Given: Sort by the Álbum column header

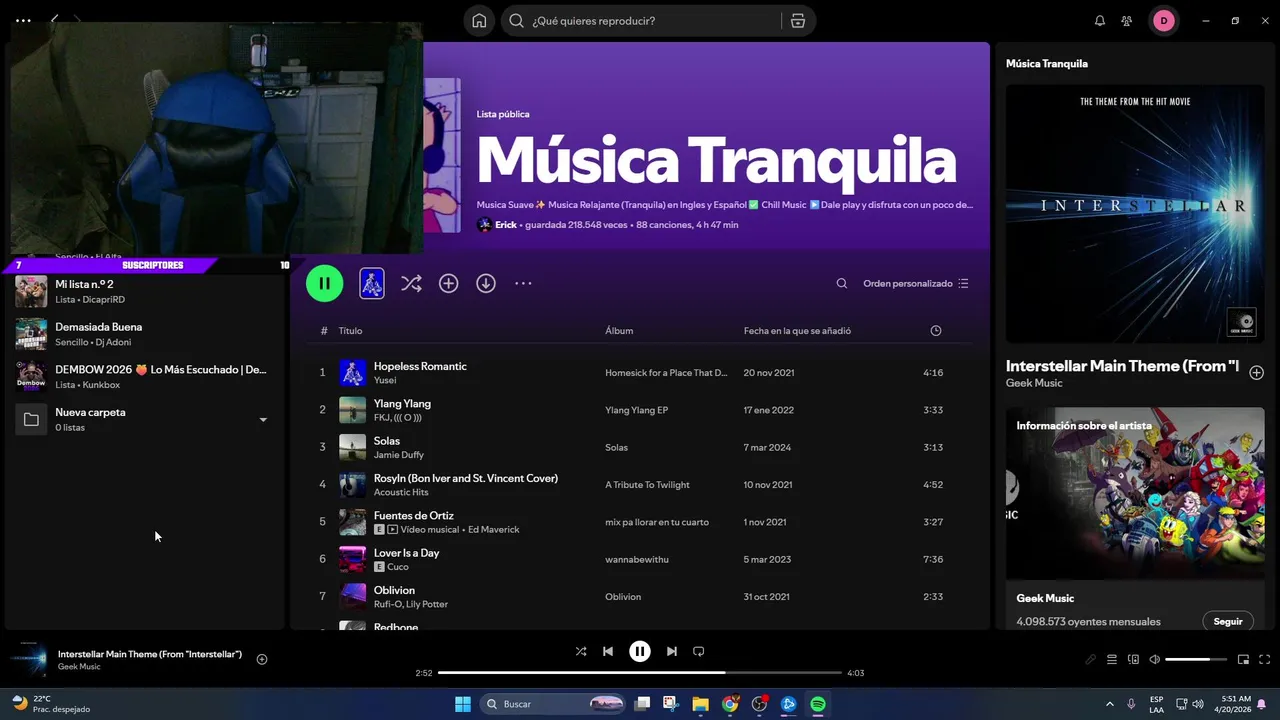Looking at the screenshot, I should click(x=619, y=330).
